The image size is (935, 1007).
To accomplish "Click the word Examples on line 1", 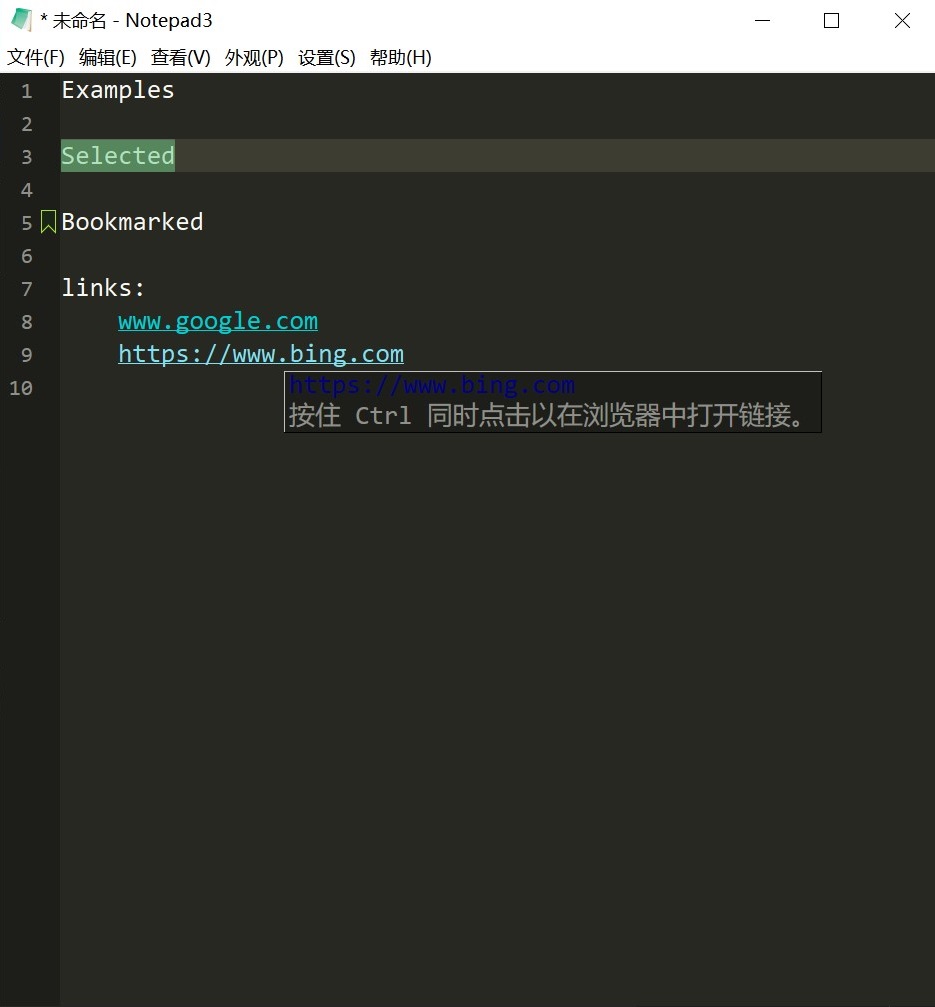I will [117, 90].
